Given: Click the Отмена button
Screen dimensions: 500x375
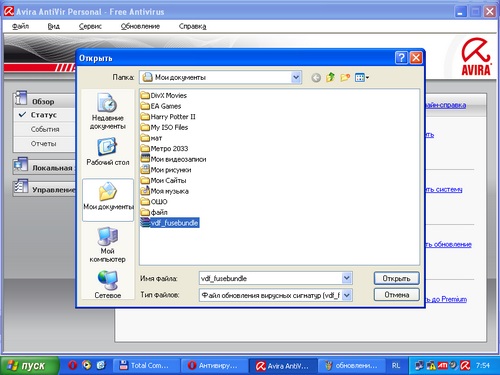Looking at the screenshot, I should pyautogui.click(x=396, y=295).
